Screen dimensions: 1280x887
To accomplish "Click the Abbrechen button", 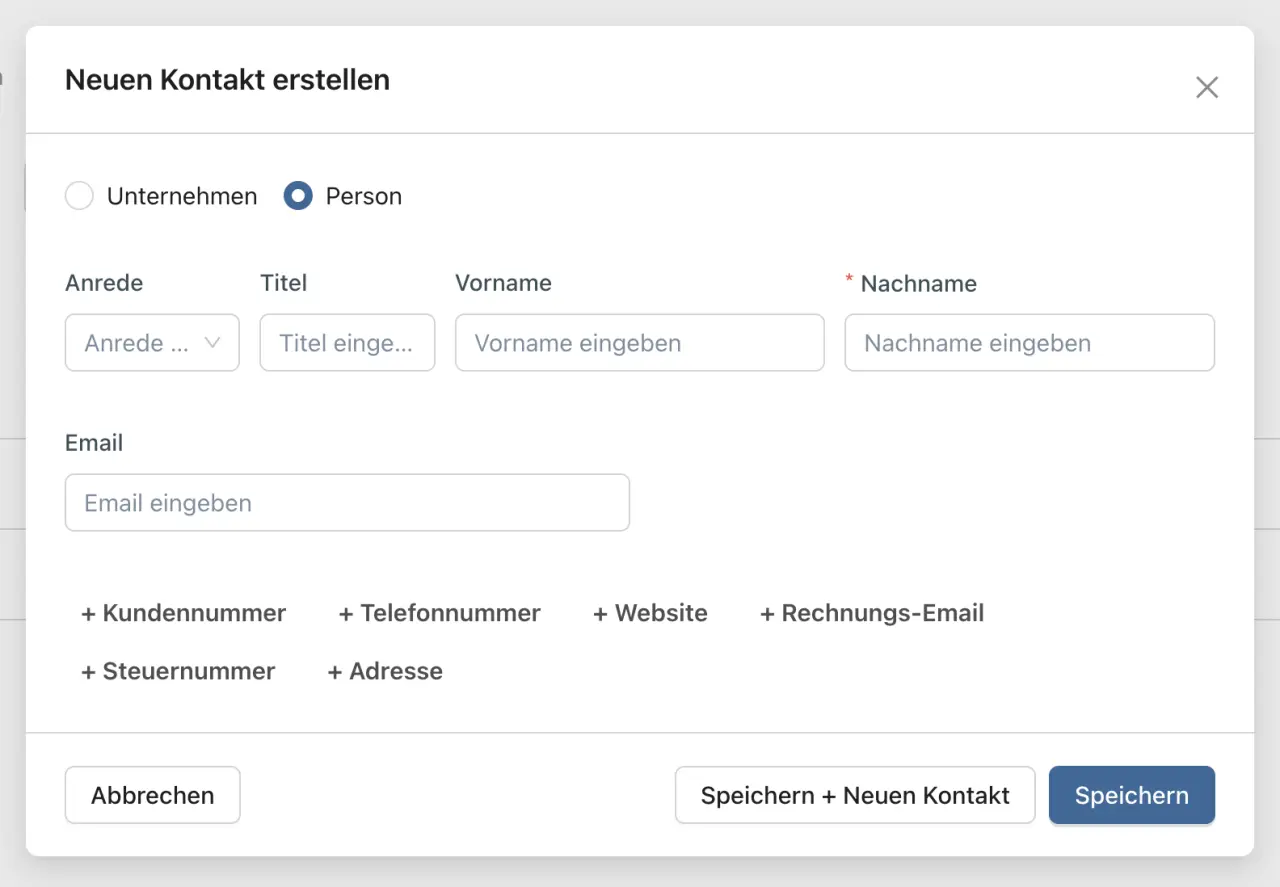I will point(152,795).
